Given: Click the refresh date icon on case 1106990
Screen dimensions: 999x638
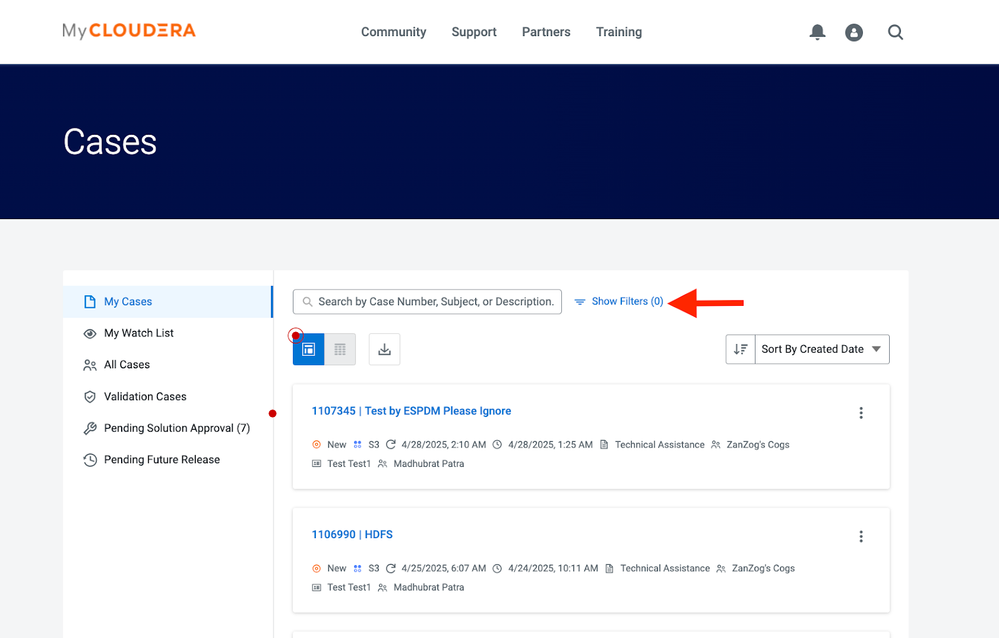Looking at the screenshot, I should pyautogui.click(x=391, y=569).
